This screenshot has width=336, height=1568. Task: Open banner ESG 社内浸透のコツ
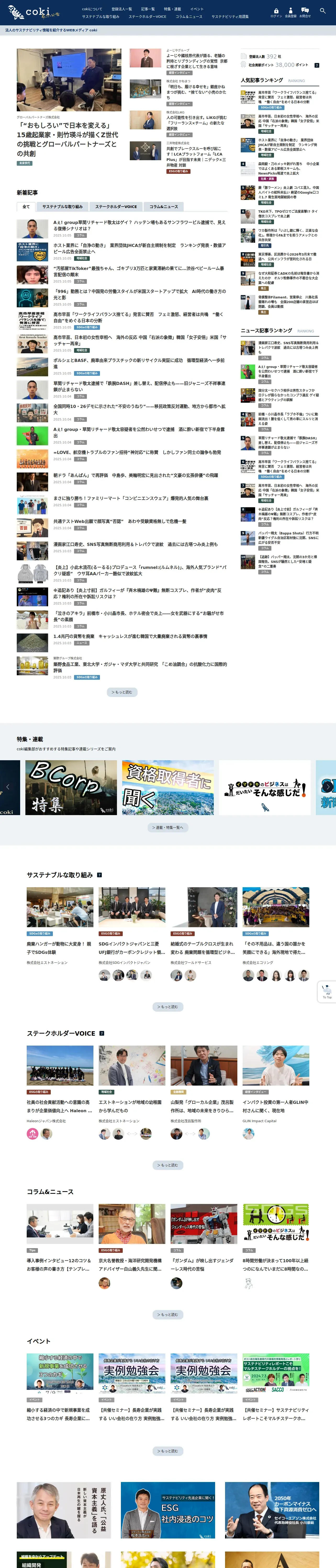[168, 1511]
